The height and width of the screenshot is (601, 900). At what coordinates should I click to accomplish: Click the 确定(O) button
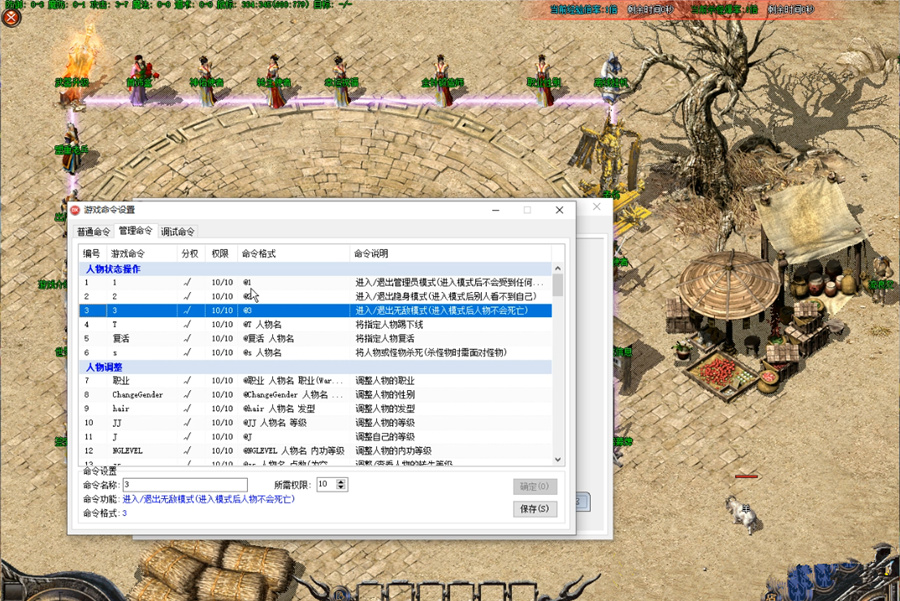(534, 486)
